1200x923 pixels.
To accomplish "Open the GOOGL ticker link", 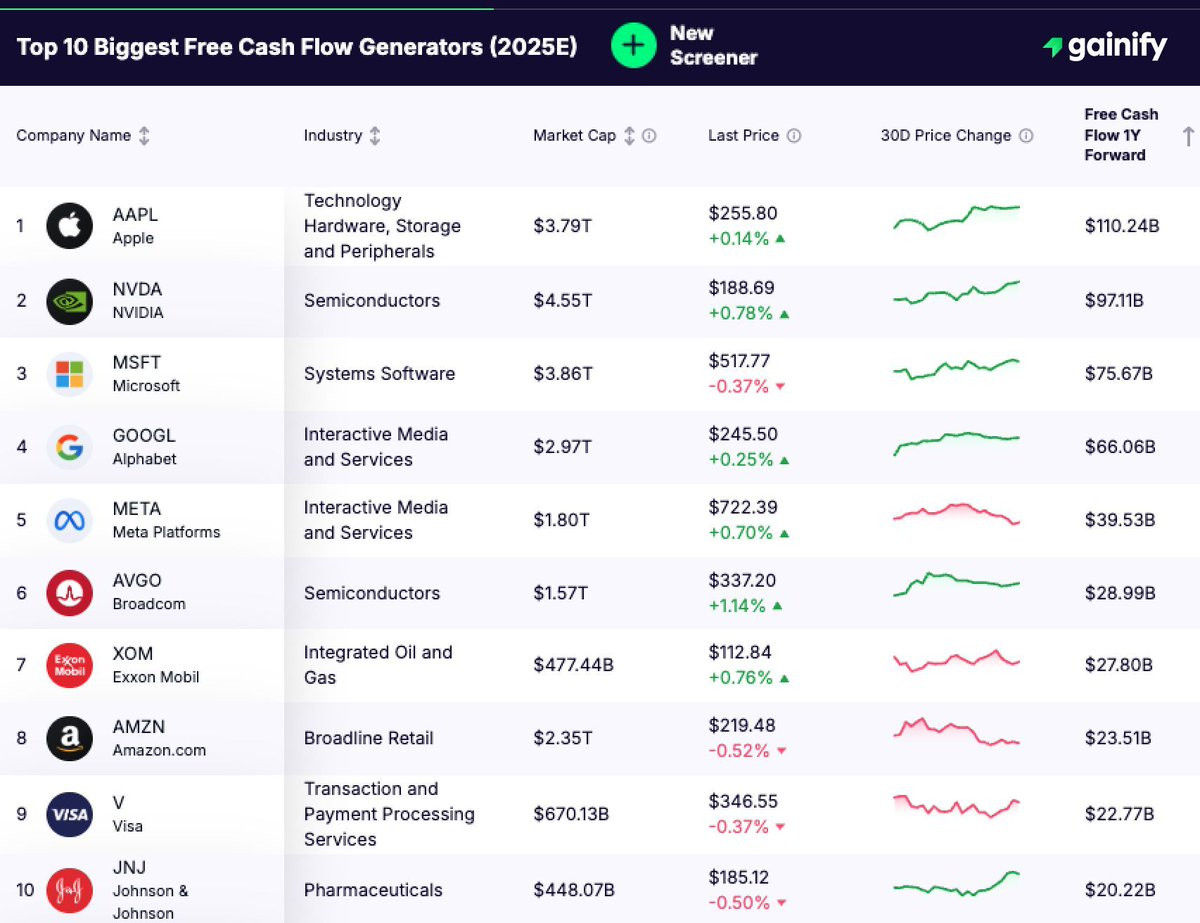I will point(143,435).
